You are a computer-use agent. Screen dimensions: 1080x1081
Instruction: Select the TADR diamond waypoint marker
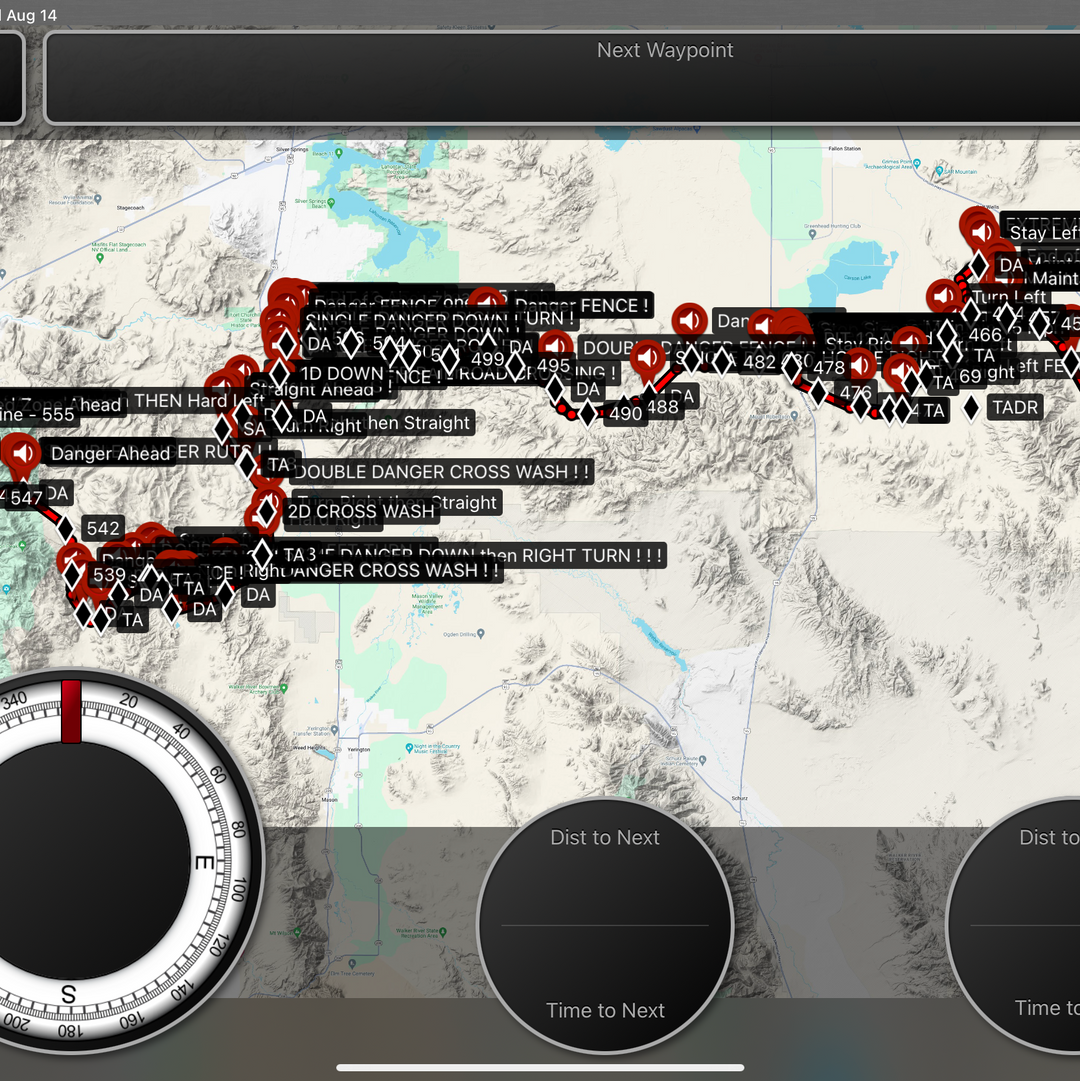pos(971,408)
